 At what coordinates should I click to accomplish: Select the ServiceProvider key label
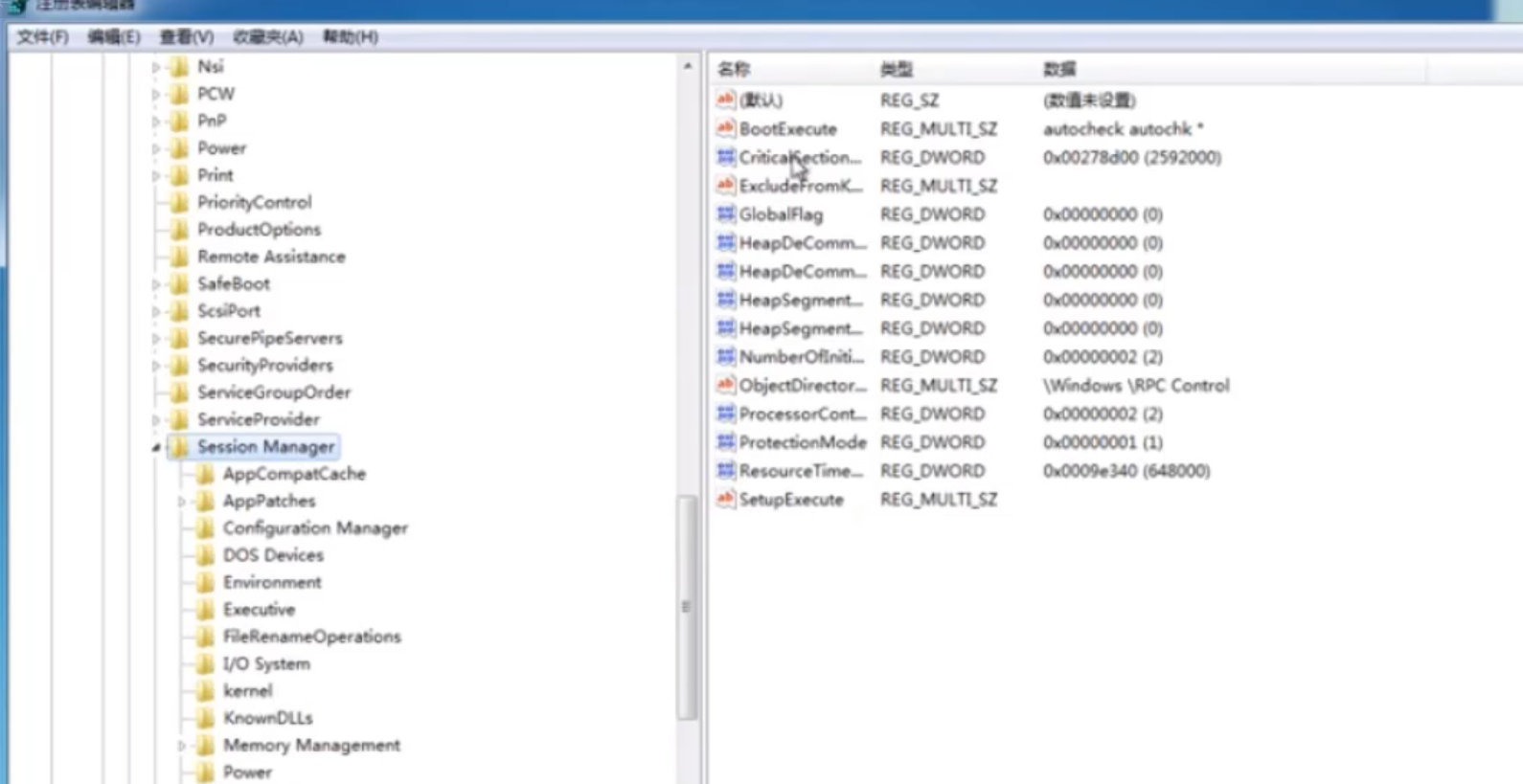259,419
